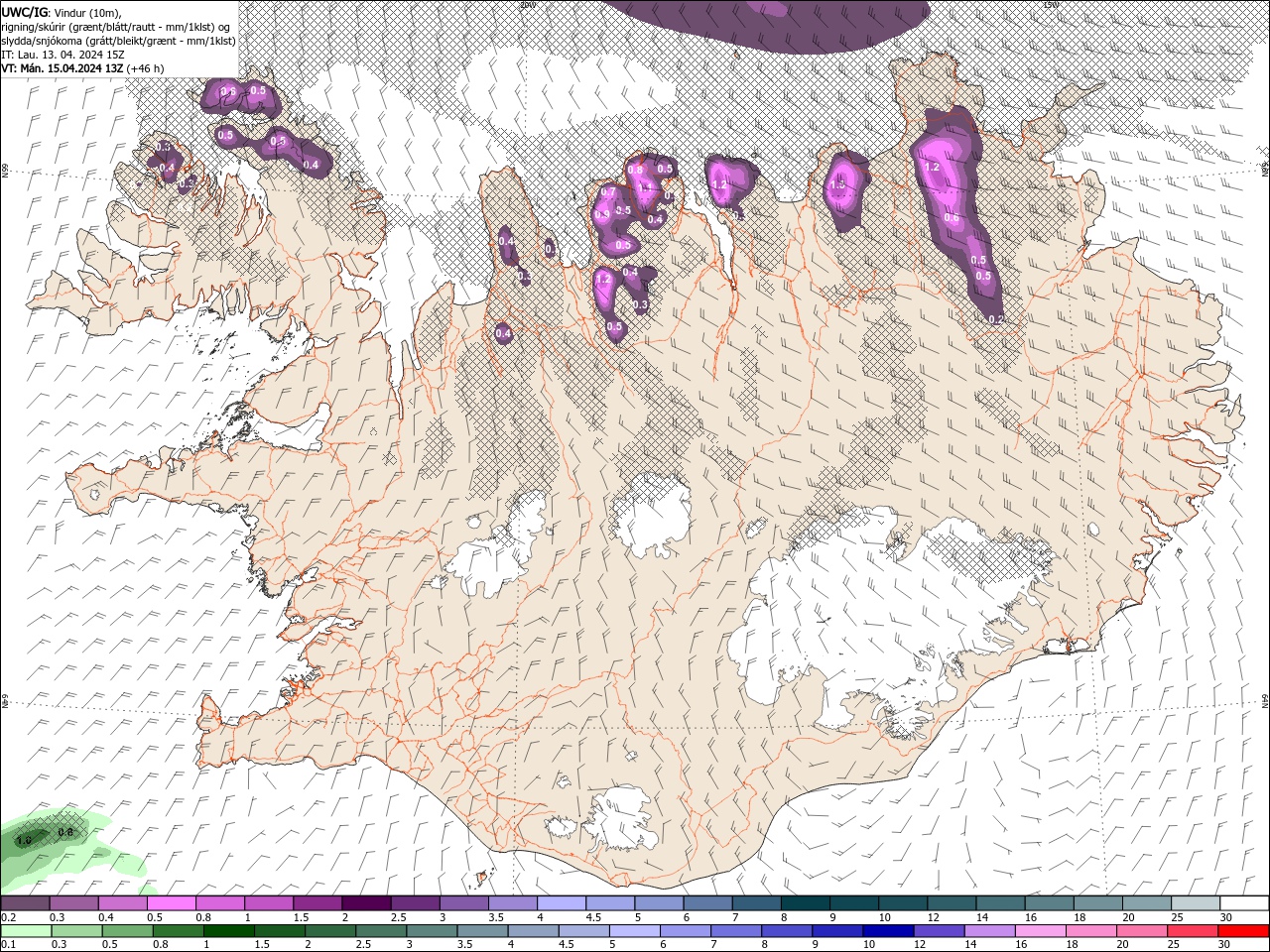The height and width of the screenshot is (952, 1270).
Task: Click the '1.5' snowfall label on the map
Action: (x=837, y=184)
